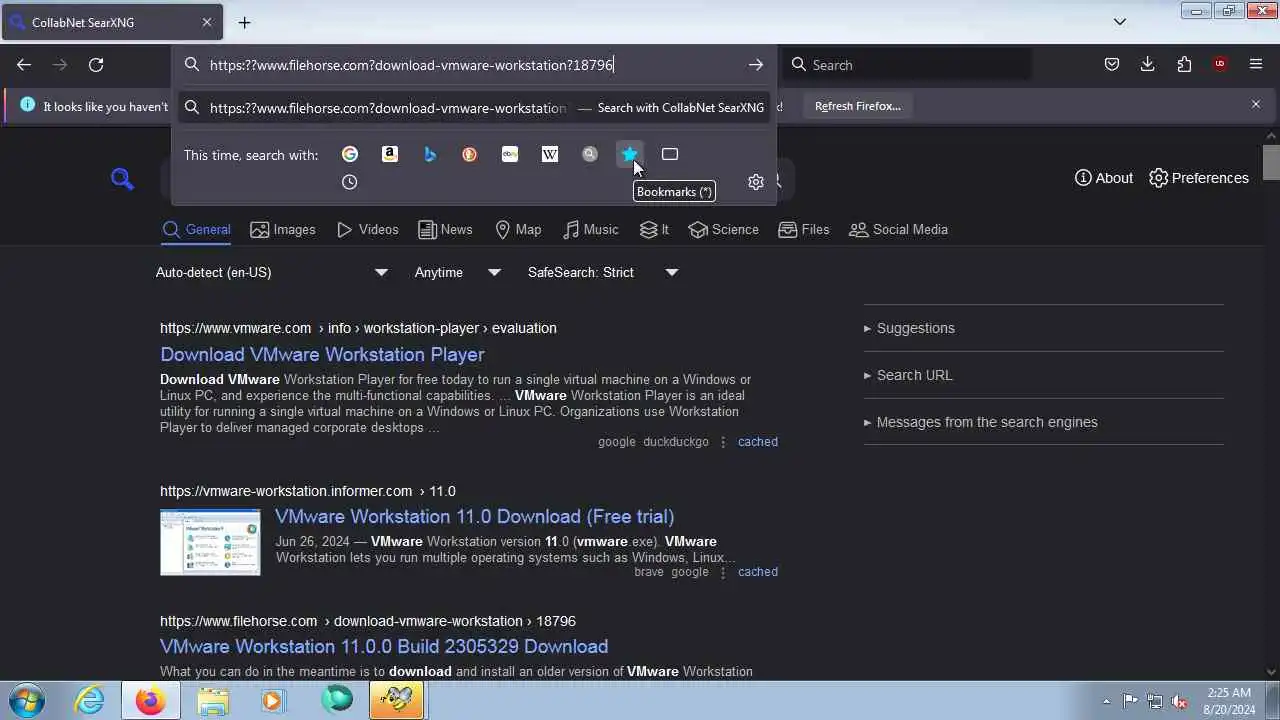Go back one page
This screenshot has height=720, width=1280.
[x=24, y=65]
